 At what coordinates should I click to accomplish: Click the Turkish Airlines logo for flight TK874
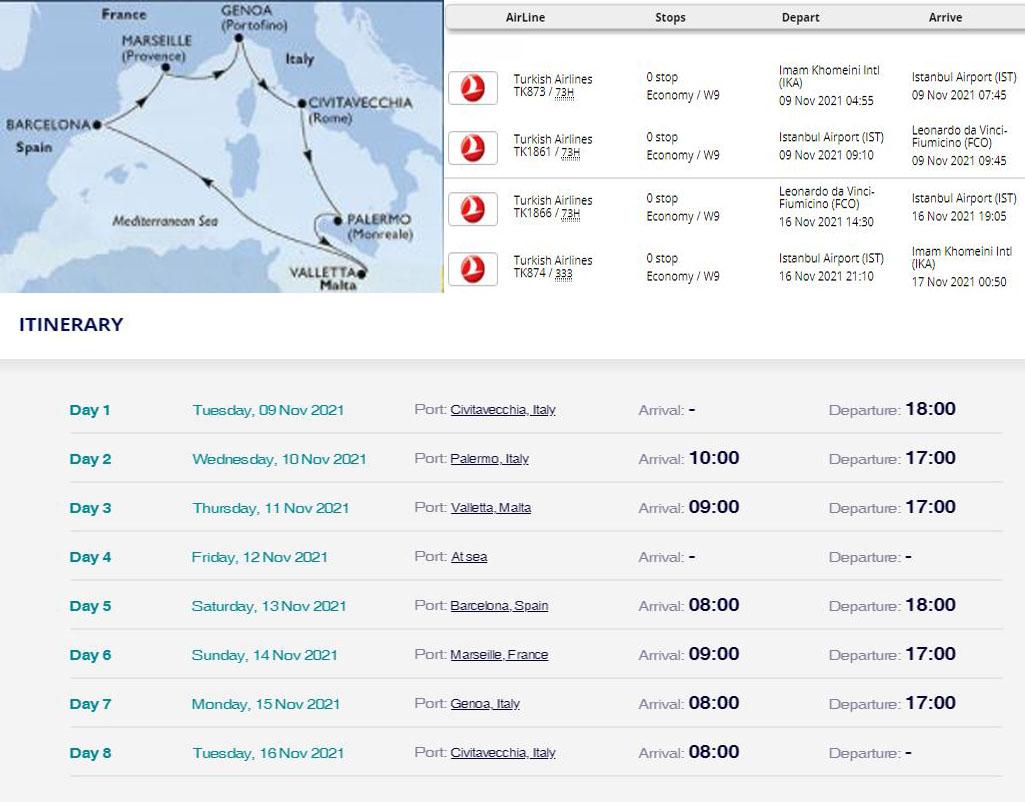pos(472,269)
